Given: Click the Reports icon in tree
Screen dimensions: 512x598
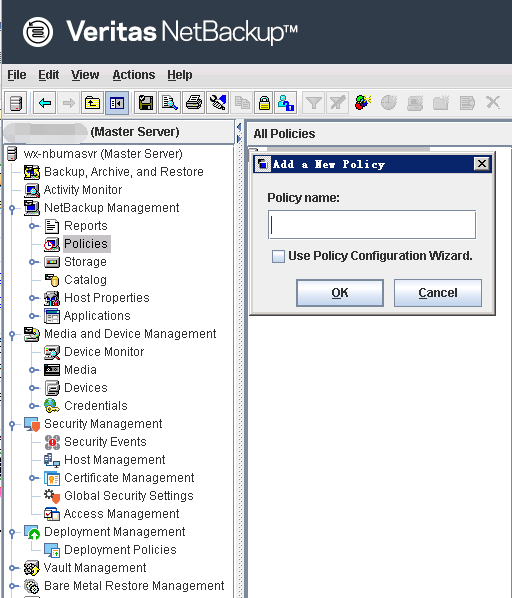Looking at the screenshot, I should point(52,226).
